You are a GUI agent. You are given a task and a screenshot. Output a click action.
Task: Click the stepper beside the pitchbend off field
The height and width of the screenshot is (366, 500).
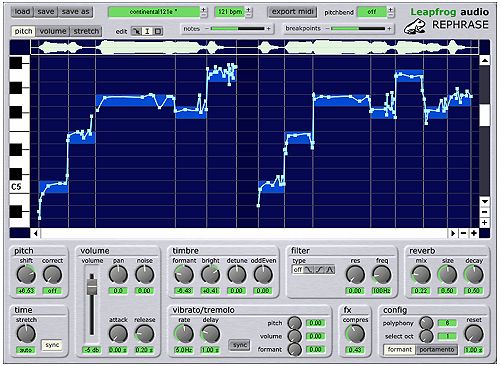[390, 12]
